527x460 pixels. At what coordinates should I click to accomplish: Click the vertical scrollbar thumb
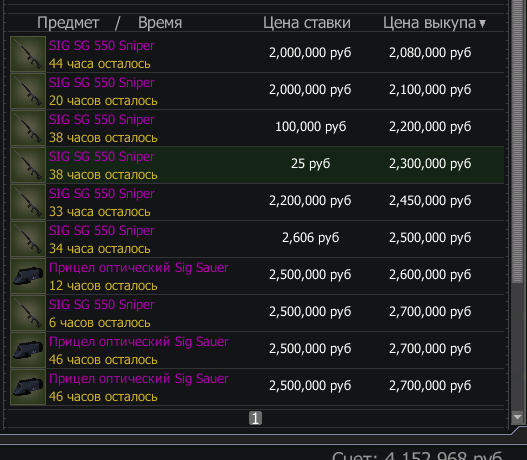click(x=517, y=141)
